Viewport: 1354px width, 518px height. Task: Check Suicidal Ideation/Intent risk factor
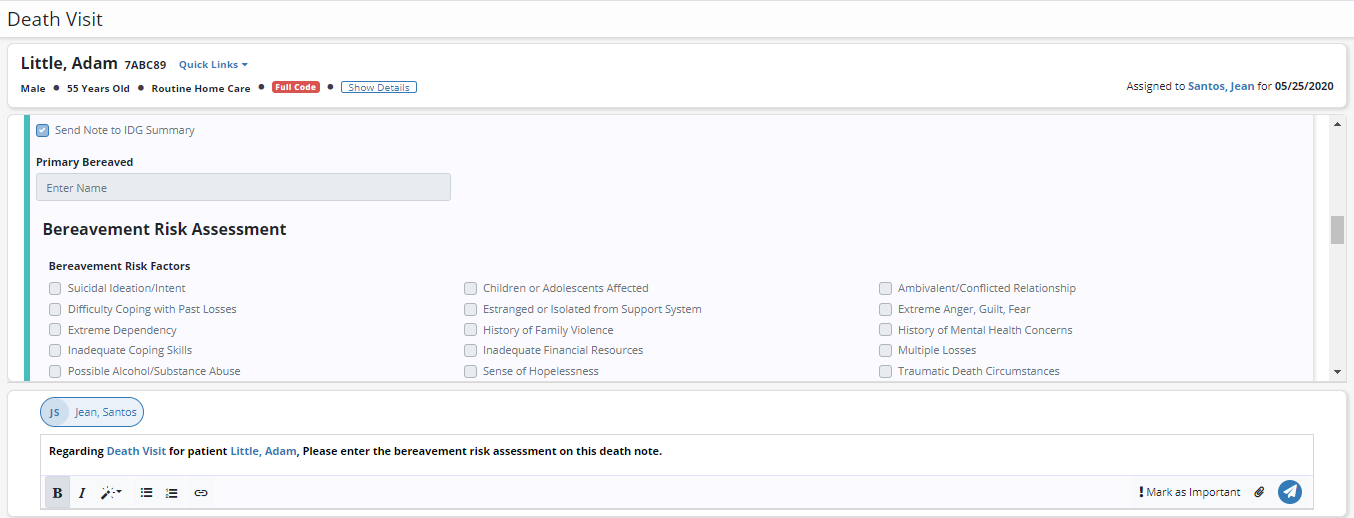[x=55, y=288]
